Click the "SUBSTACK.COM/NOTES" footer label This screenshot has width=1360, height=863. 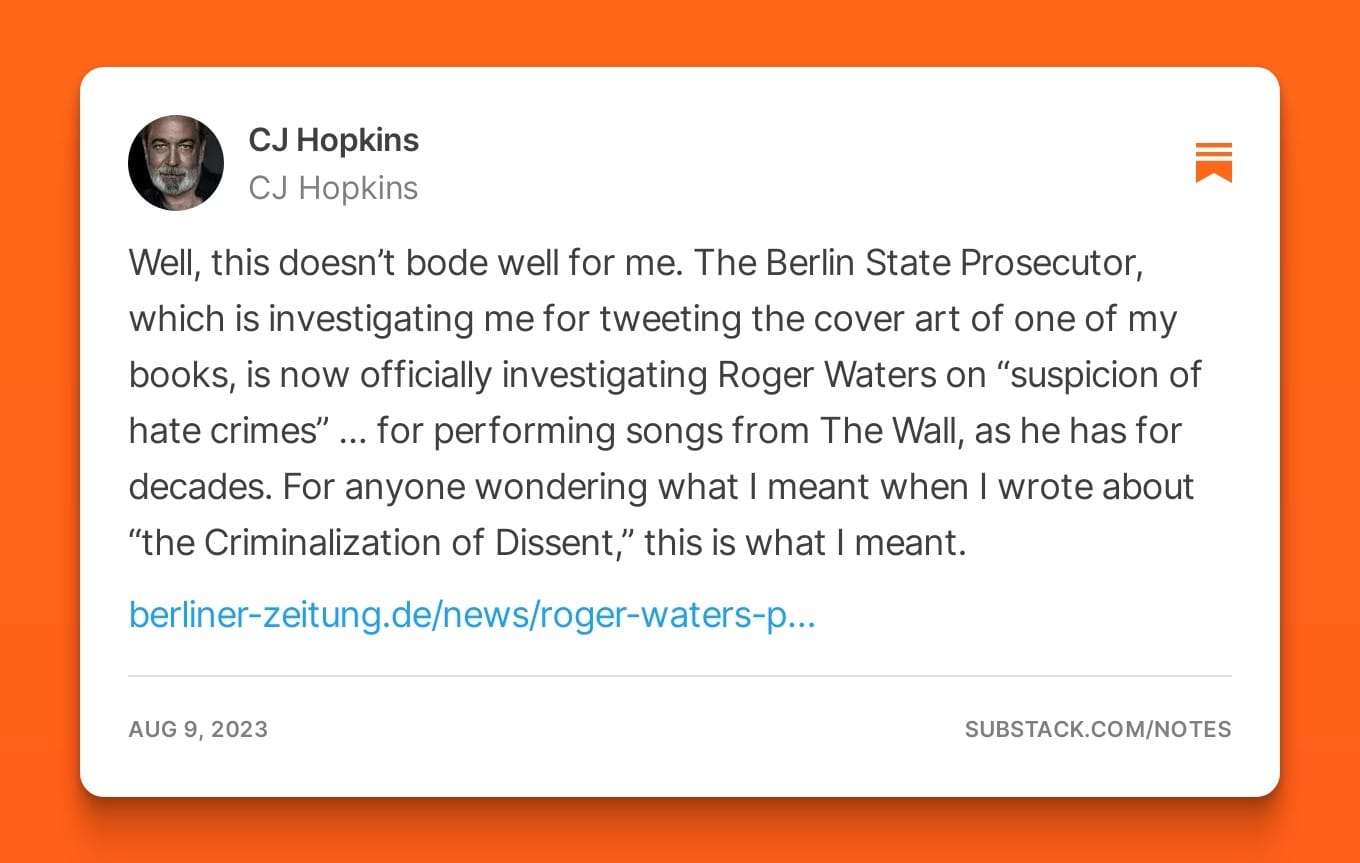[1097, 729]
